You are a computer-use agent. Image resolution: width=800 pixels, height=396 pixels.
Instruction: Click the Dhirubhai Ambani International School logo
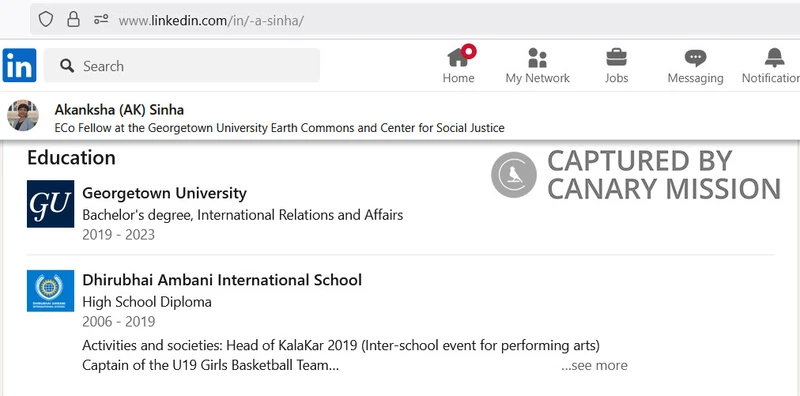pyautogui.click(x=51, y=291)
